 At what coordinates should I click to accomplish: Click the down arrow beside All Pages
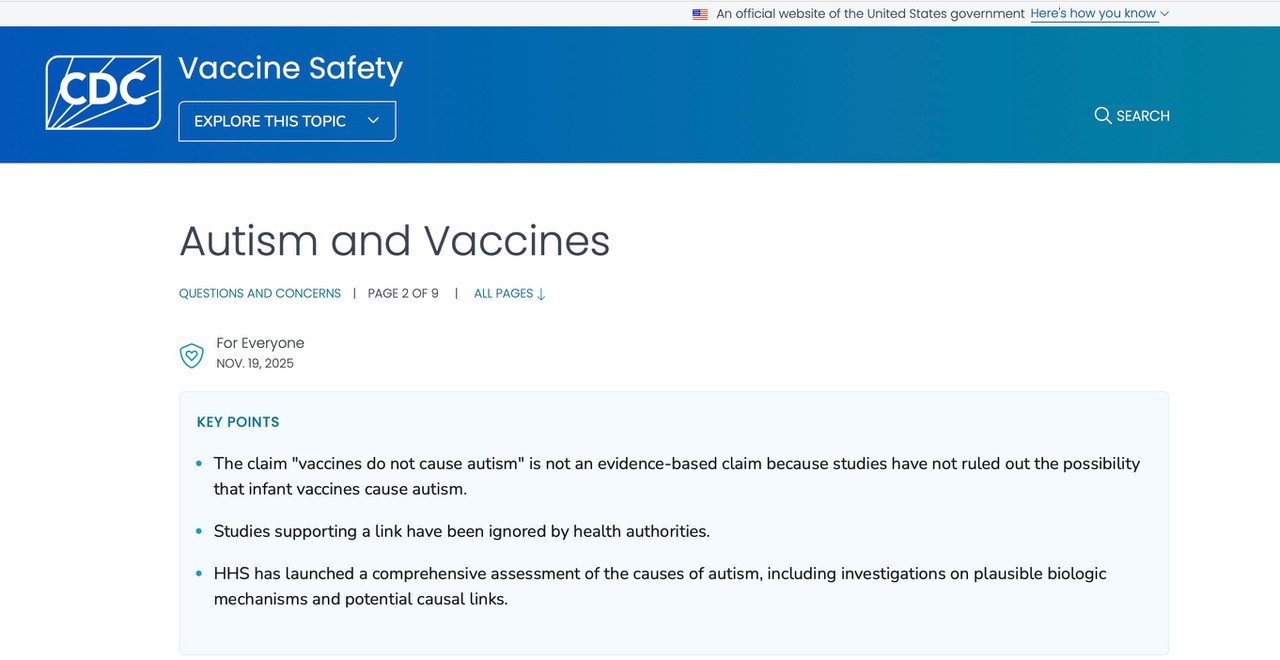click(541, 294)
